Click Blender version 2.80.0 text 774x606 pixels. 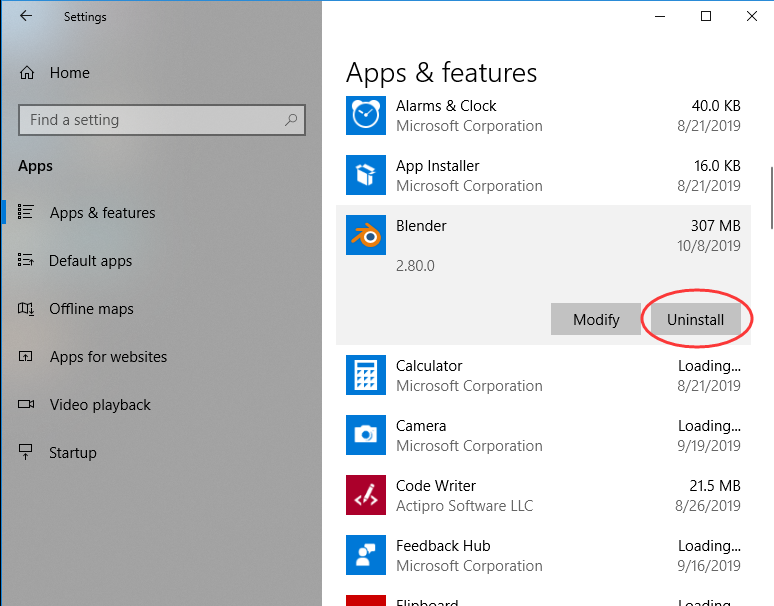(415, 266)
